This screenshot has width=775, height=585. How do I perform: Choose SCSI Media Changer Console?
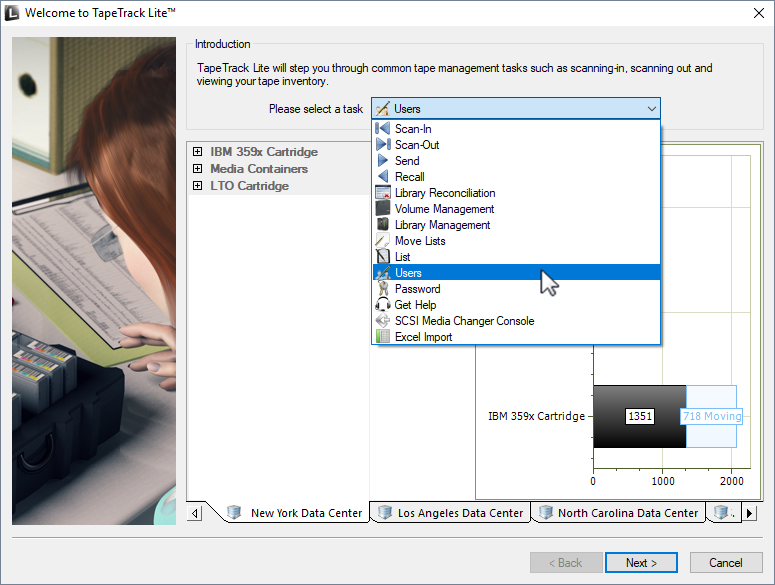coord(516,321)
